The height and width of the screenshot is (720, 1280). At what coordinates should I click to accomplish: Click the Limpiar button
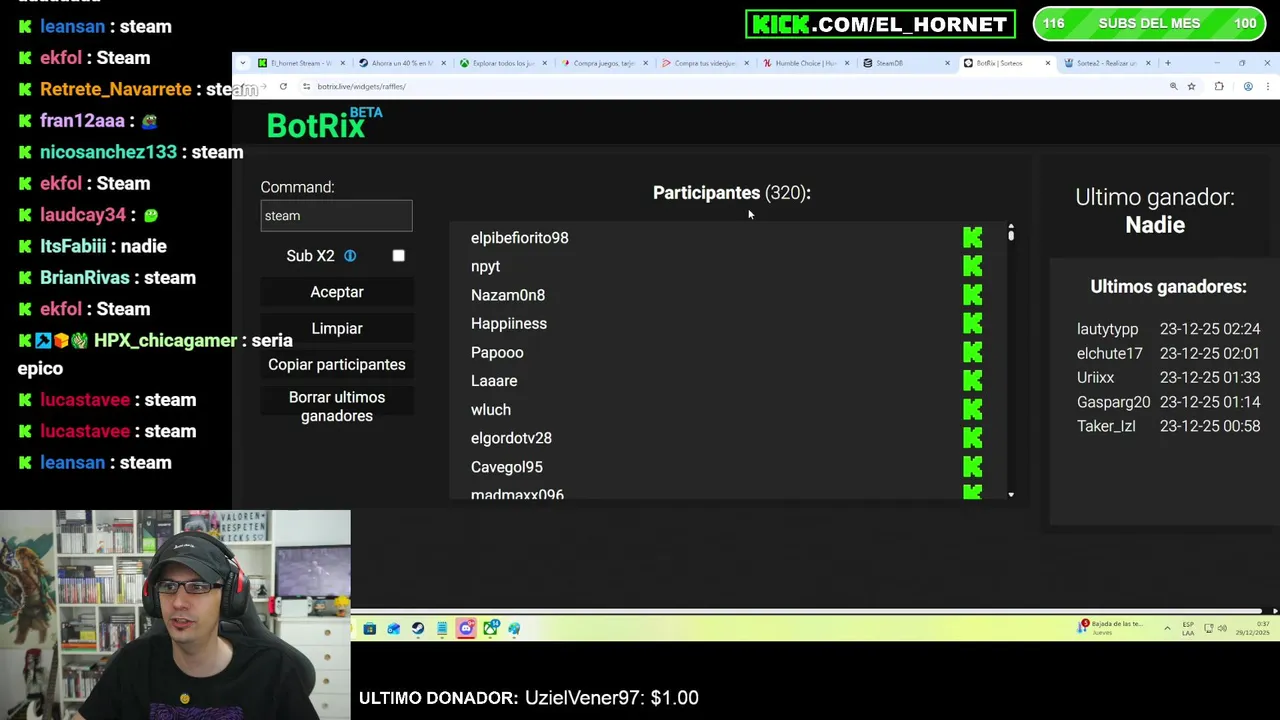pyautogui.click(x=337, y=328)
